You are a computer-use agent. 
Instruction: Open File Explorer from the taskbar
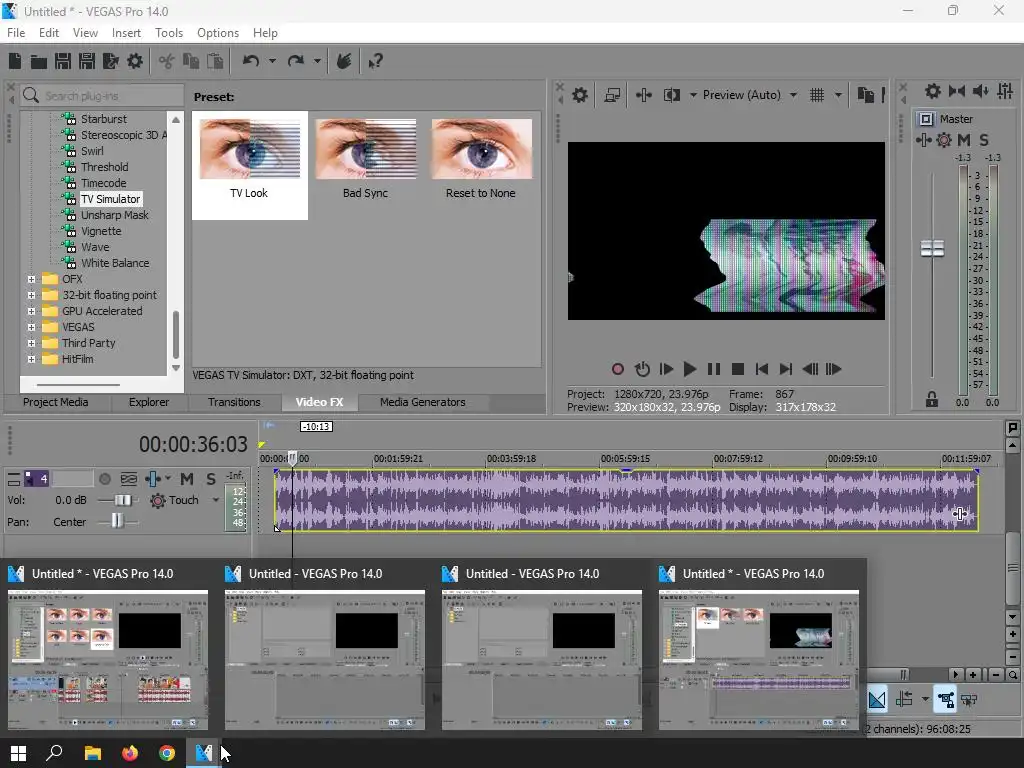coord(93,753)
